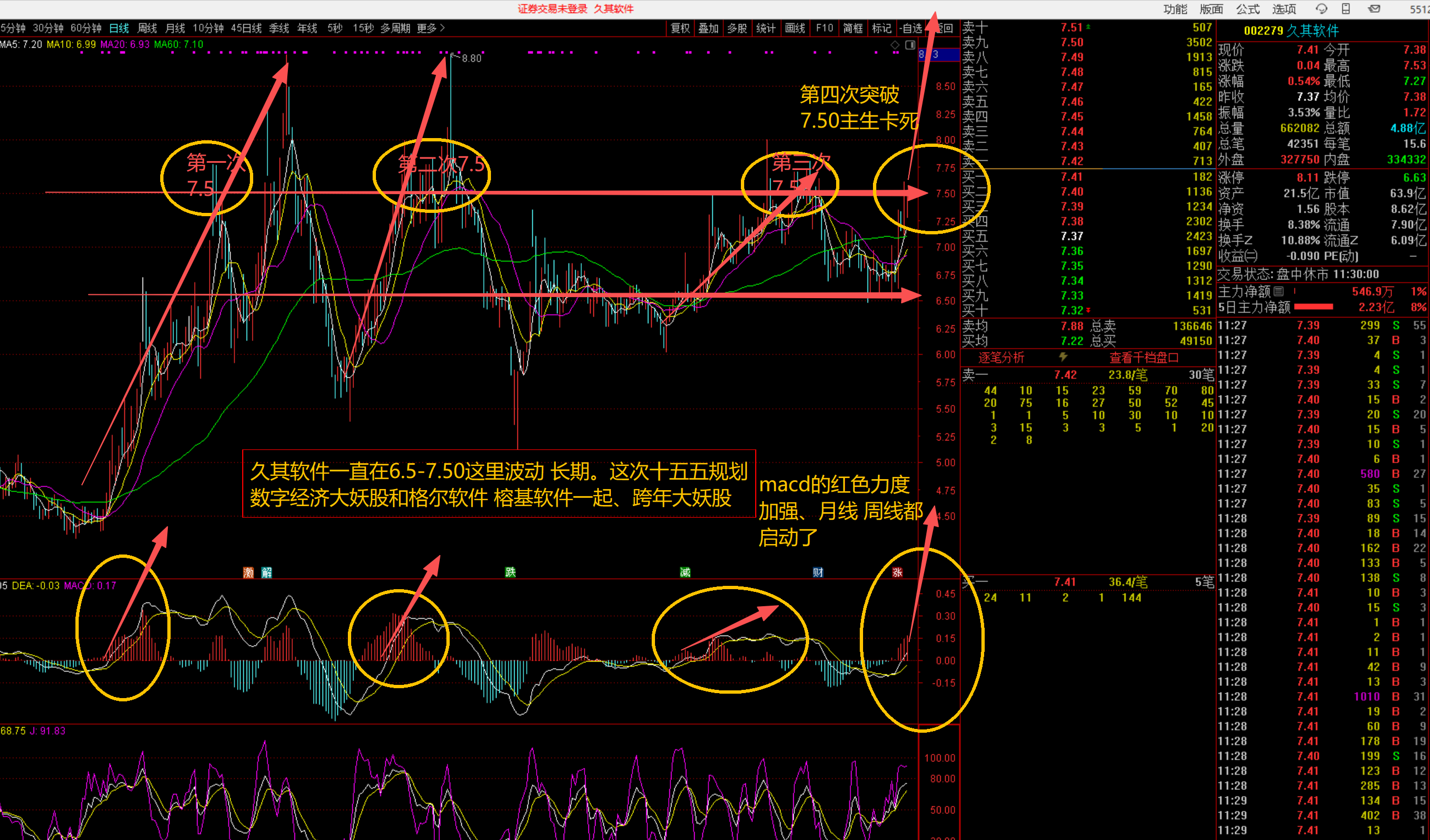
Task: Click list icon next to 主力净额
Action: (x=1279, y=292)
